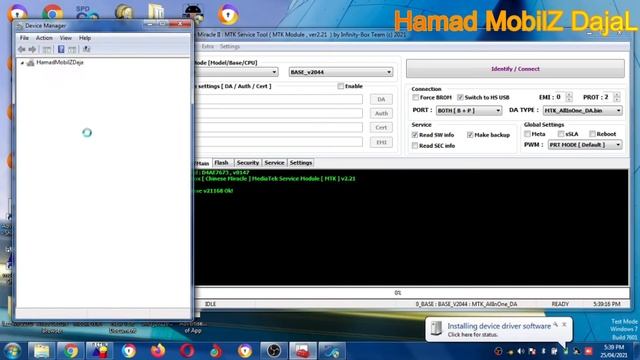This screenshot has height=360, width=640.
Task: Adjust the PROT value stepper
Action: (617, 97)
